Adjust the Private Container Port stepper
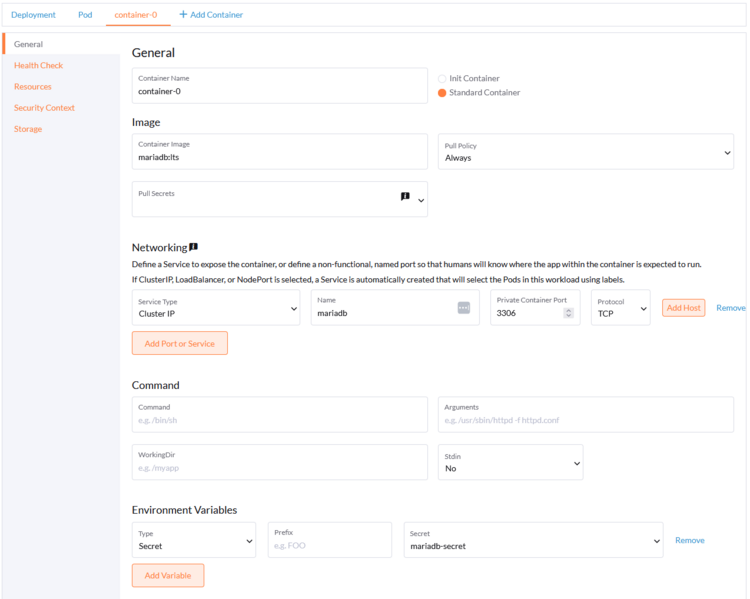Image resolution: width=750 pixels, height=599 pixels. (568, 313)
